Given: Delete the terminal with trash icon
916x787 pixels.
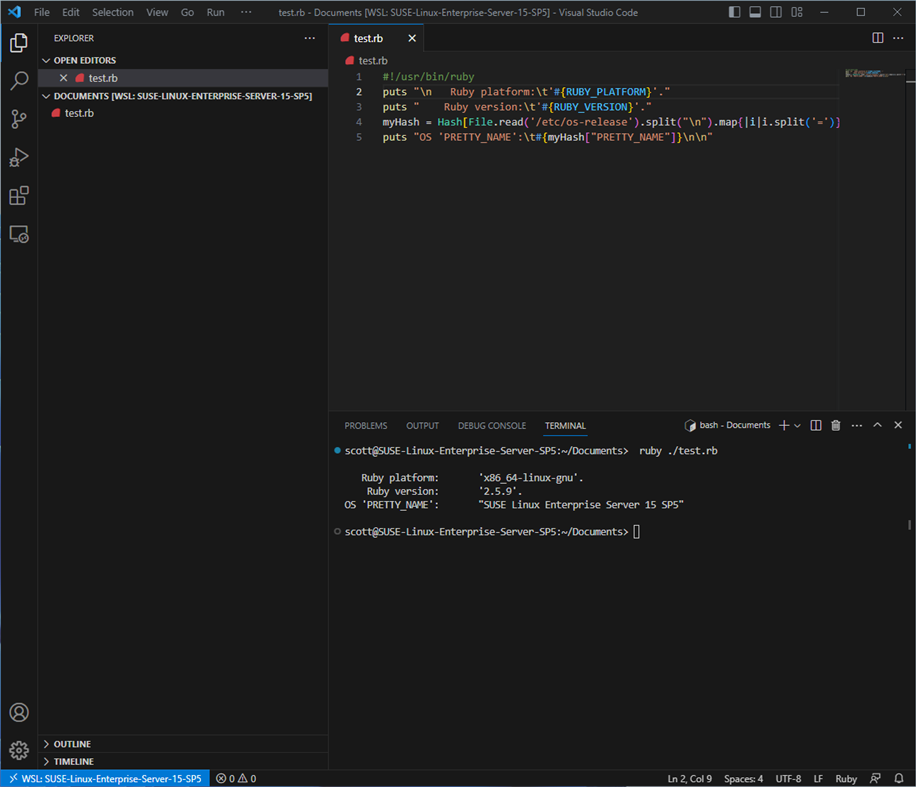Looking at the screenshot, I should 836,426.
